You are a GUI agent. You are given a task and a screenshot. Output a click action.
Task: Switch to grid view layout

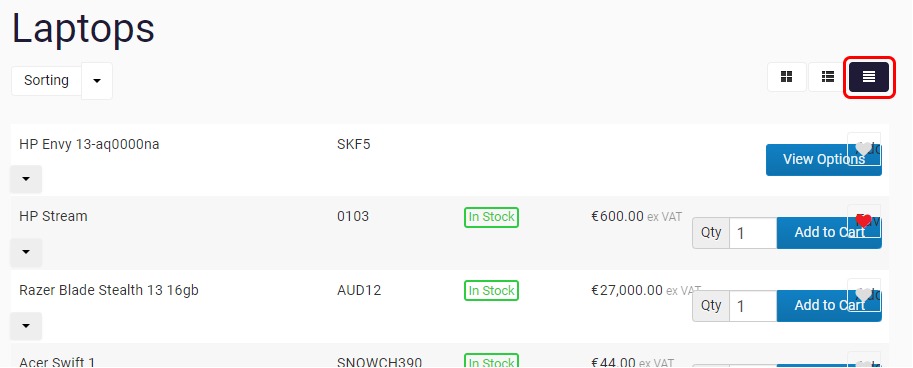pyautogui.click(x=787, y=77)
